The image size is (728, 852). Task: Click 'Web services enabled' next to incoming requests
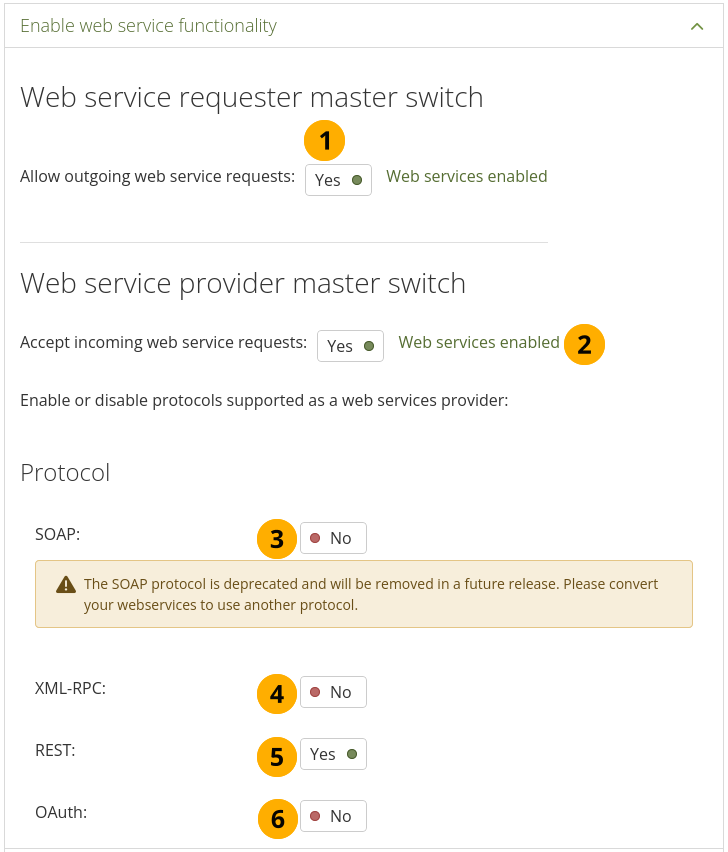[479, 342]
